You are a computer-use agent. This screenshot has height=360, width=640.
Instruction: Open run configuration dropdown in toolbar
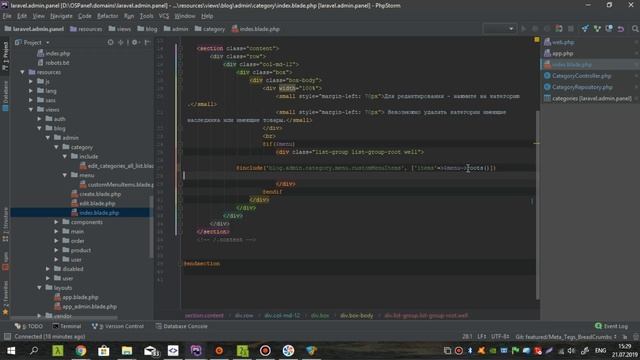click(x=499, y=29)
